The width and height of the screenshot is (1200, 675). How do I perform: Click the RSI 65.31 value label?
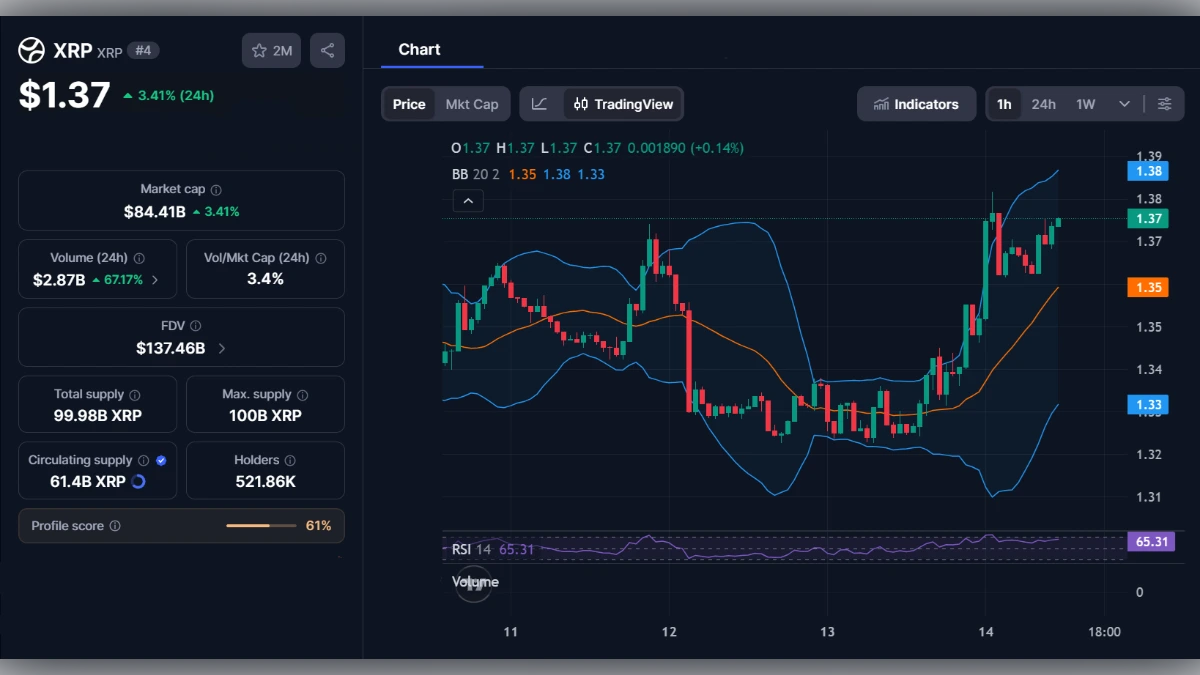(1151, 541)
